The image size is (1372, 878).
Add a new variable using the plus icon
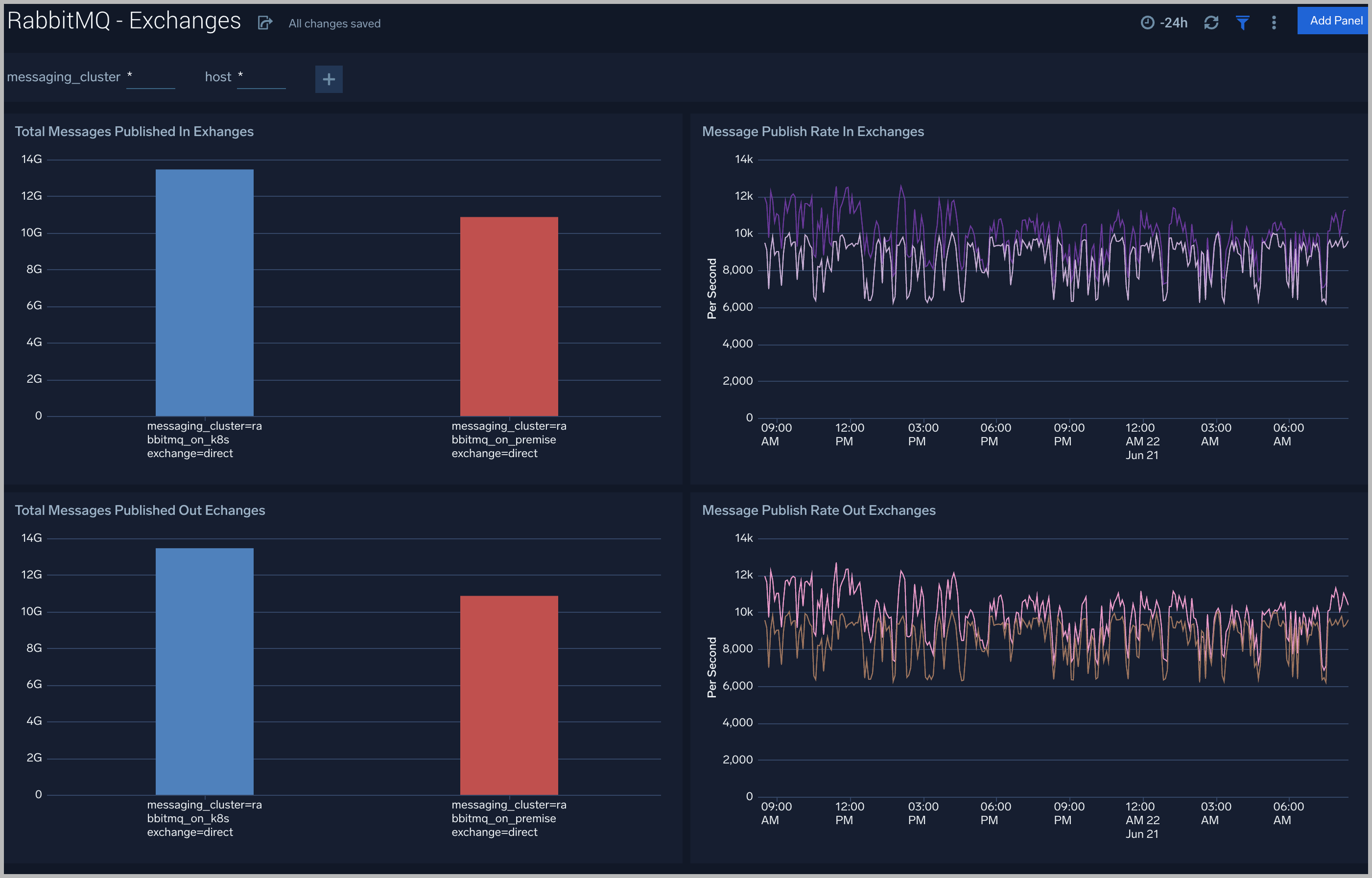click(x=329, y=79)
